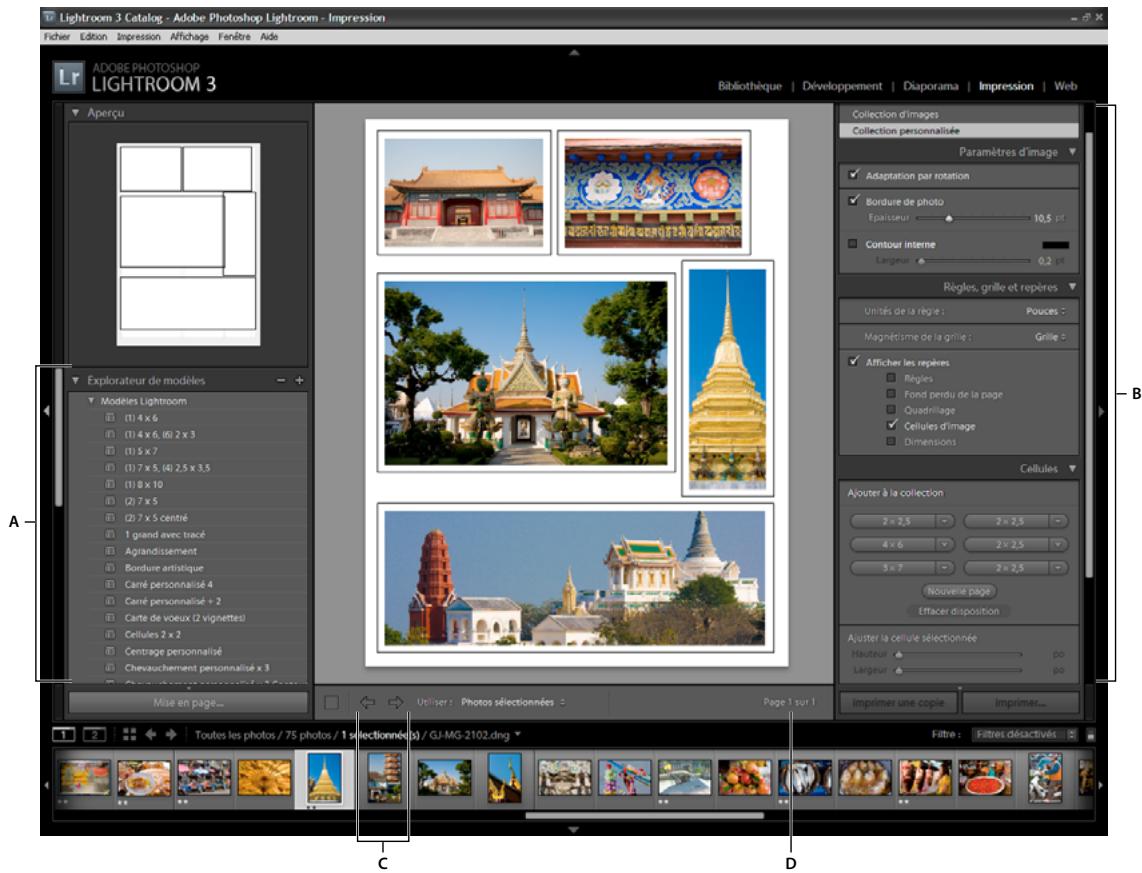Select secondary window display button 2
The width and height of the screenshot is (1142, 873).
tap(95, 735)
